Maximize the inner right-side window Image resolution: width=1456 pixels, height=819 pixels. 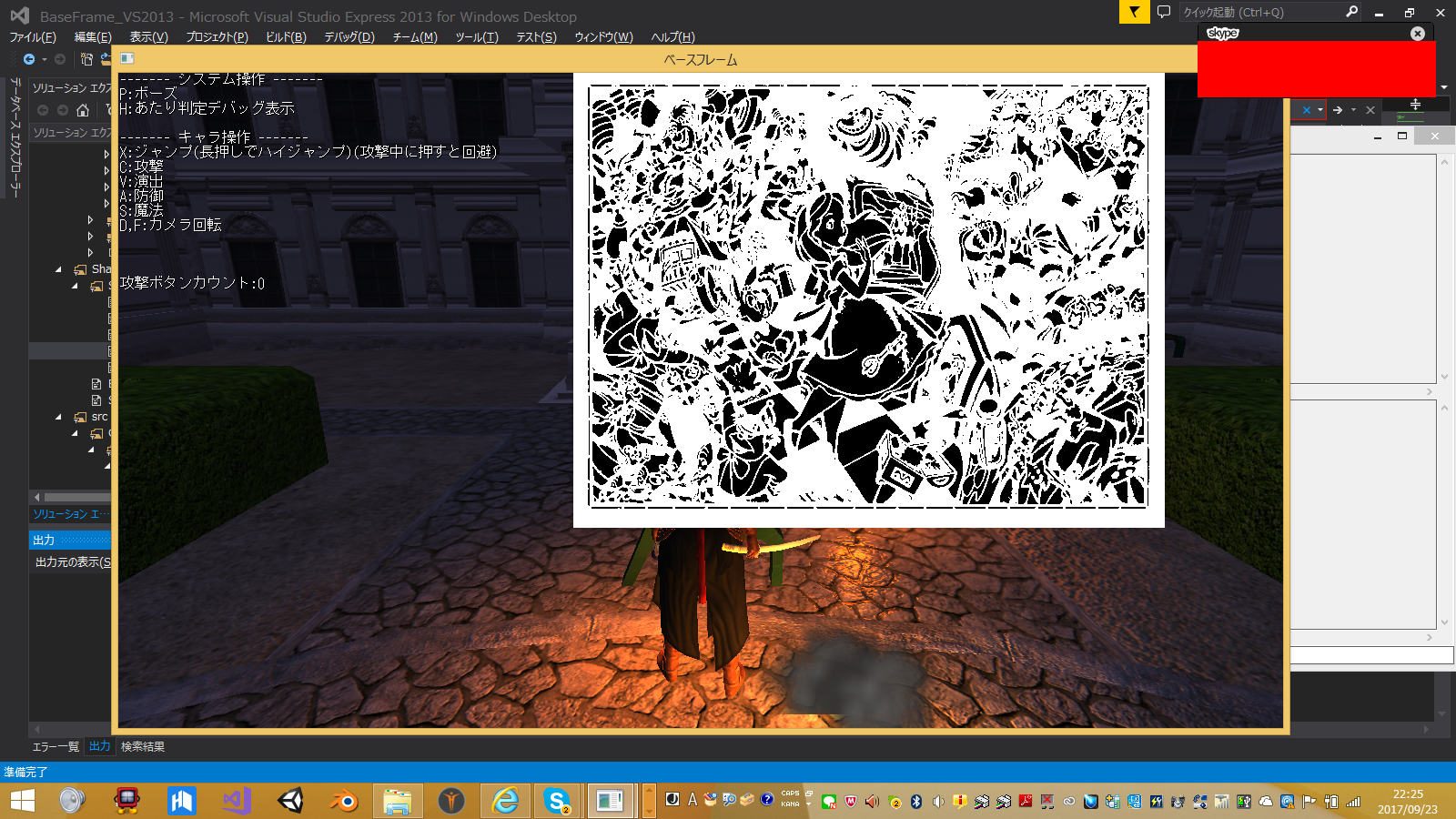tap(1402, 136)
